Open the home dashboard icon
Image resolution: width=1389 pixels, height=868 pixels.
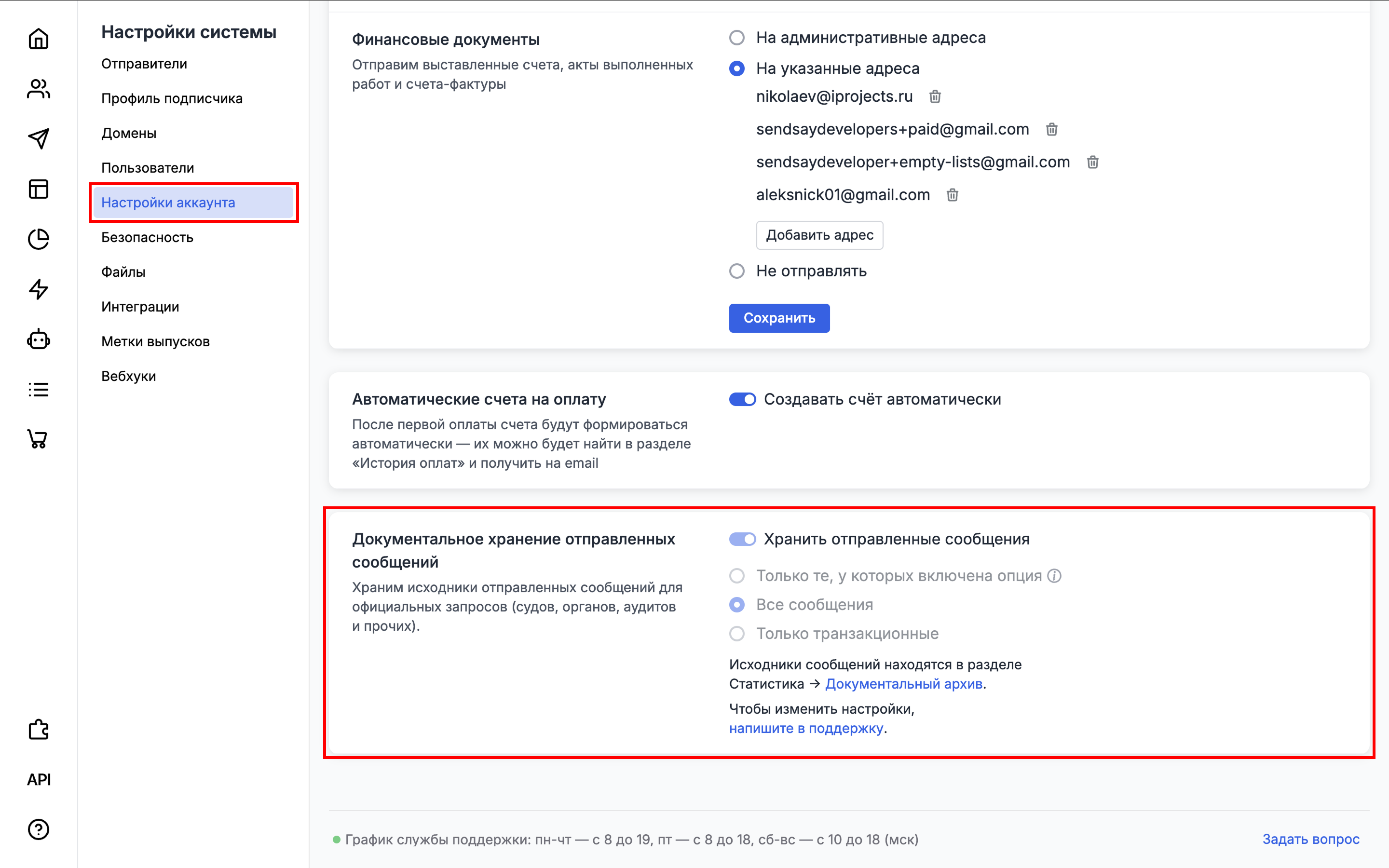point(39,39)
